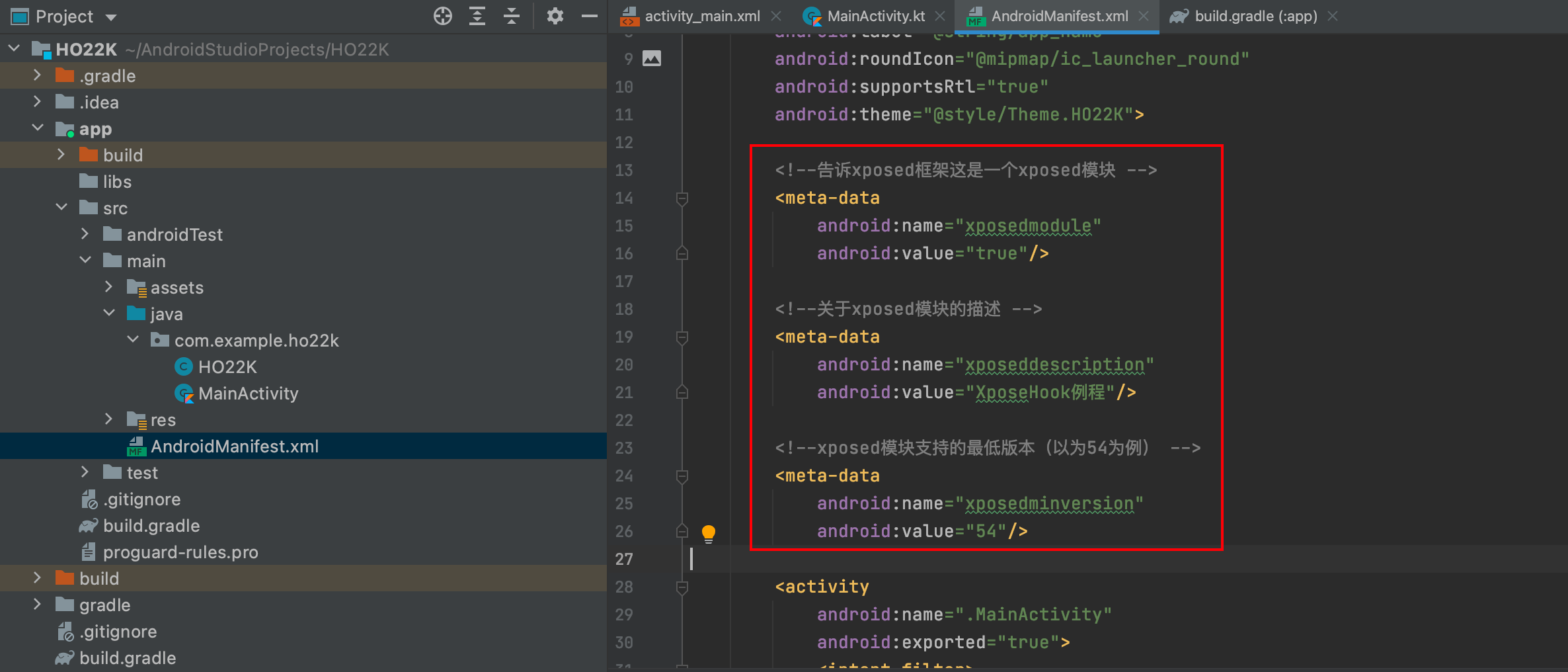
Task: Select the libs folder
Action: coord(117,182)
